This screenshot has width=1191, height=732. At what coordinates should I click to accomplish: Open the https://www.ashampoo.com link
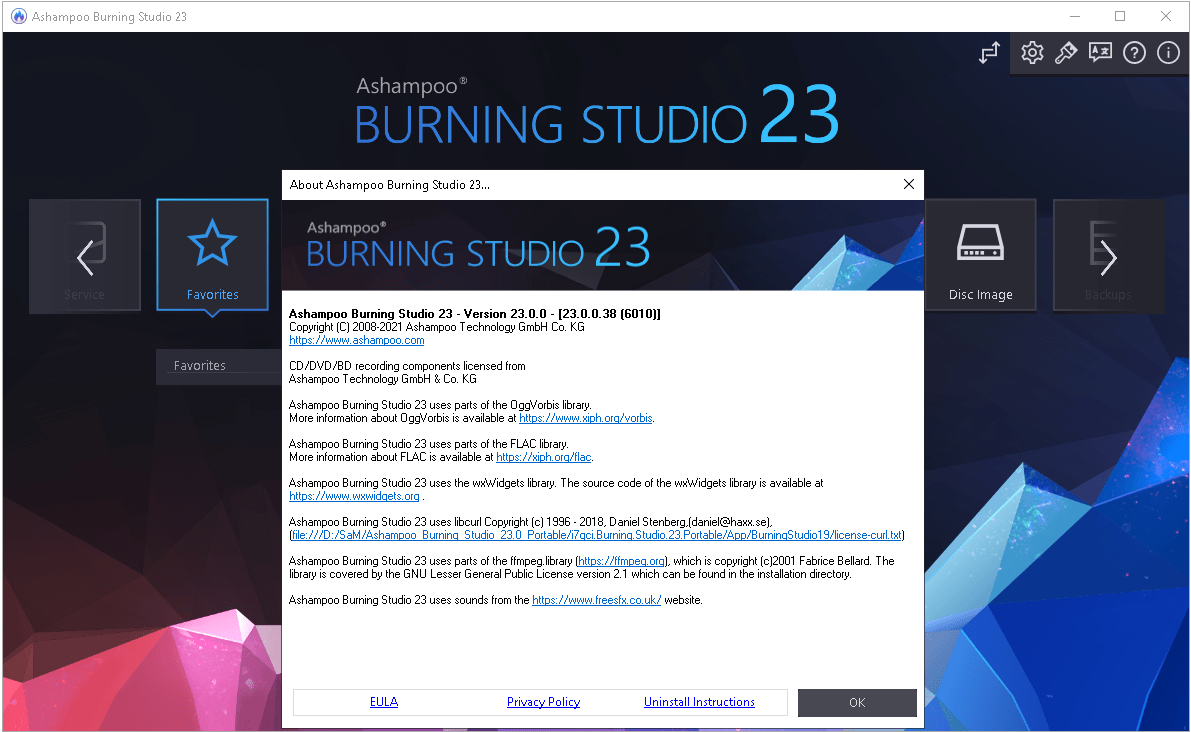click(x=356, y=340)
